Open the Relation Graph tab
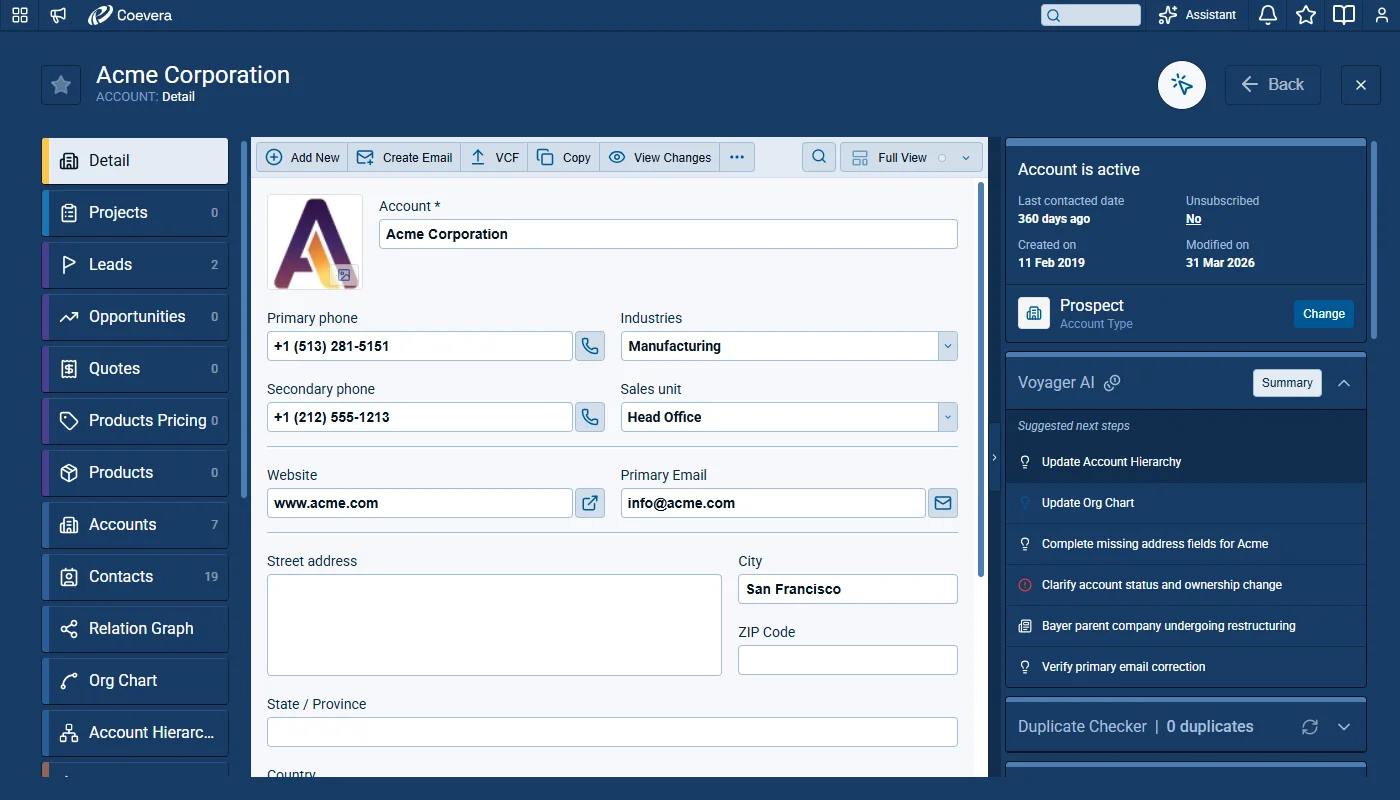 [135, 629]
